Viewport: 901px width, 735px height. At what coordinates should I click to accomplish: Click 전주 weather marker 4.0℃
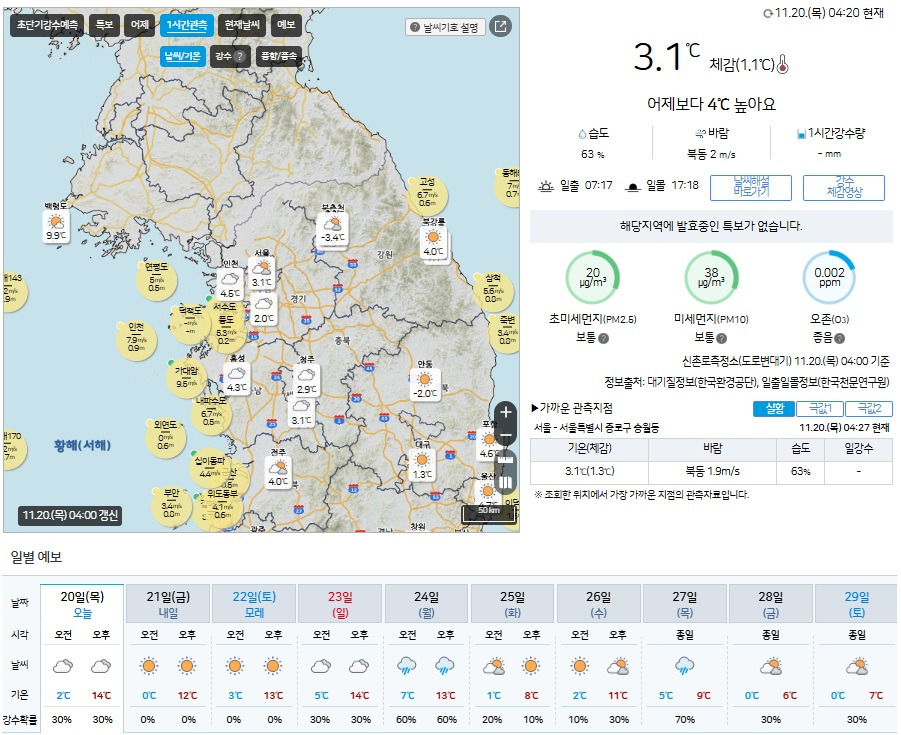click(x=278, y=473)
